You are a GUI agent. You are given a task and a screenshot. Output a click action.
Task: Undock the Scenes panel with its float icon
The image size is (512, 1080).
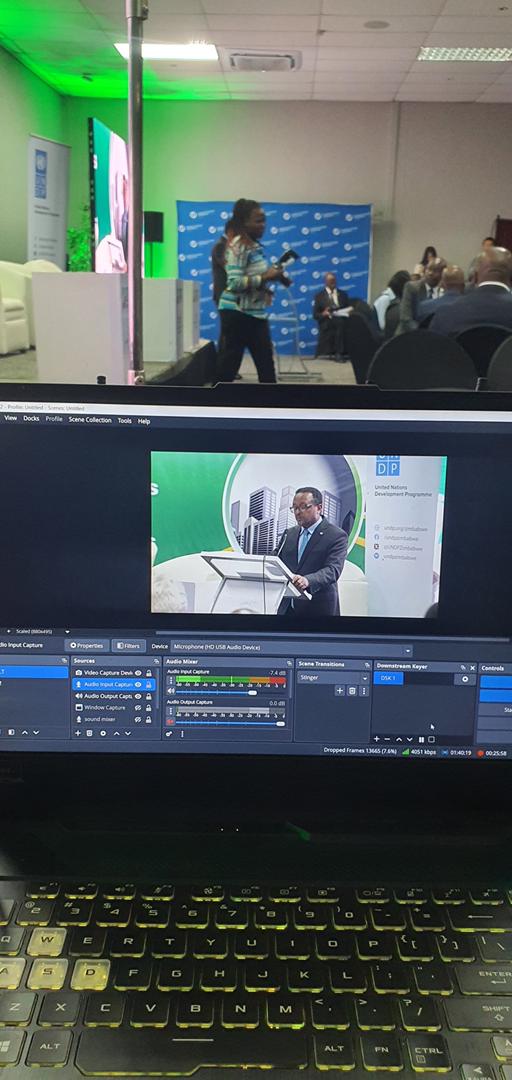[64, 661]
